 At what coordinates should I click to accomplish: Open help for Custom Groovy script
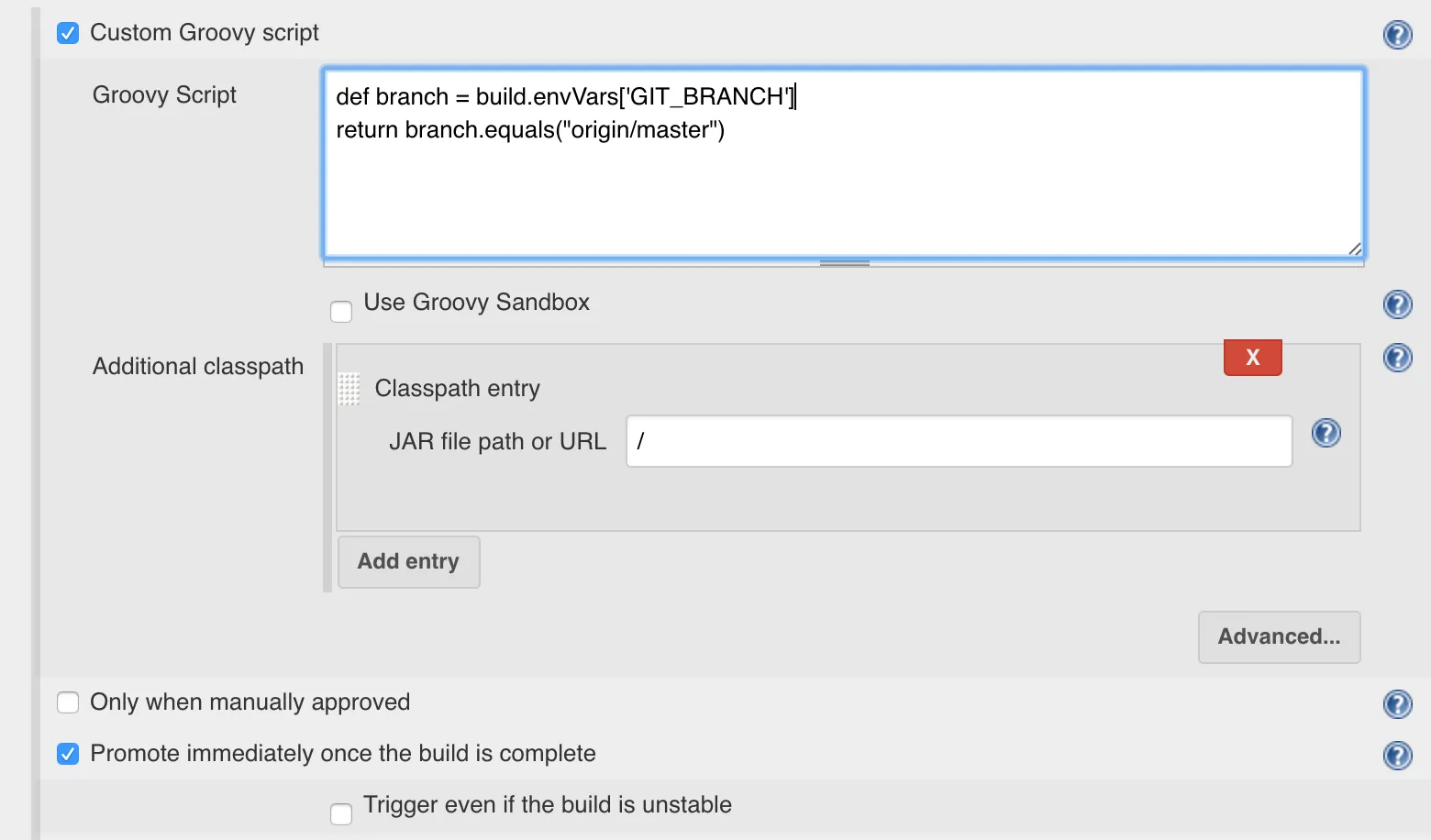(x=1397, y=35)
